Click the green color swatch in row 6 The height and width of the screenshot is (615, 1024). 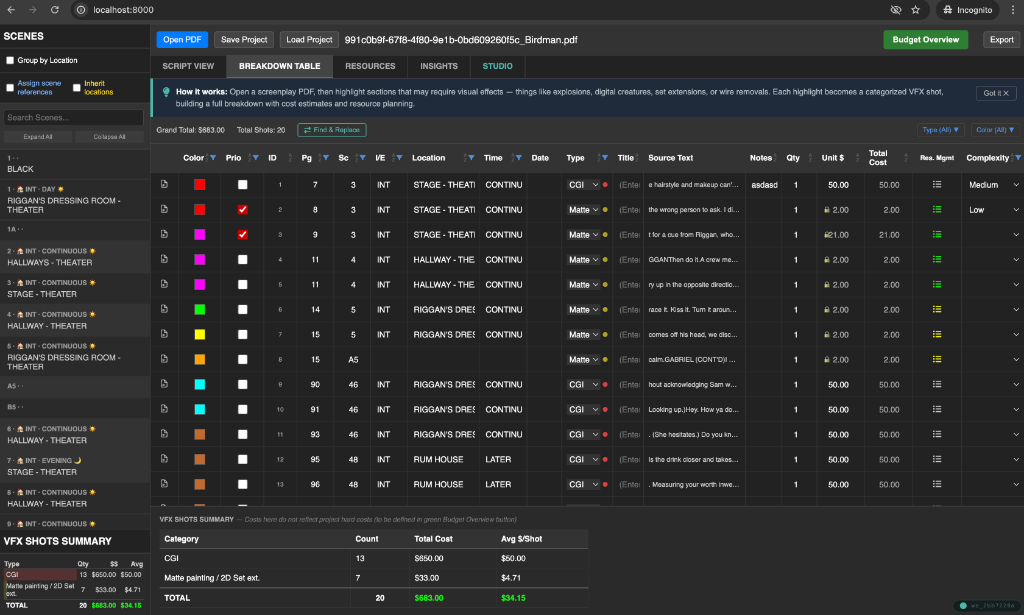tap(200, 310)
